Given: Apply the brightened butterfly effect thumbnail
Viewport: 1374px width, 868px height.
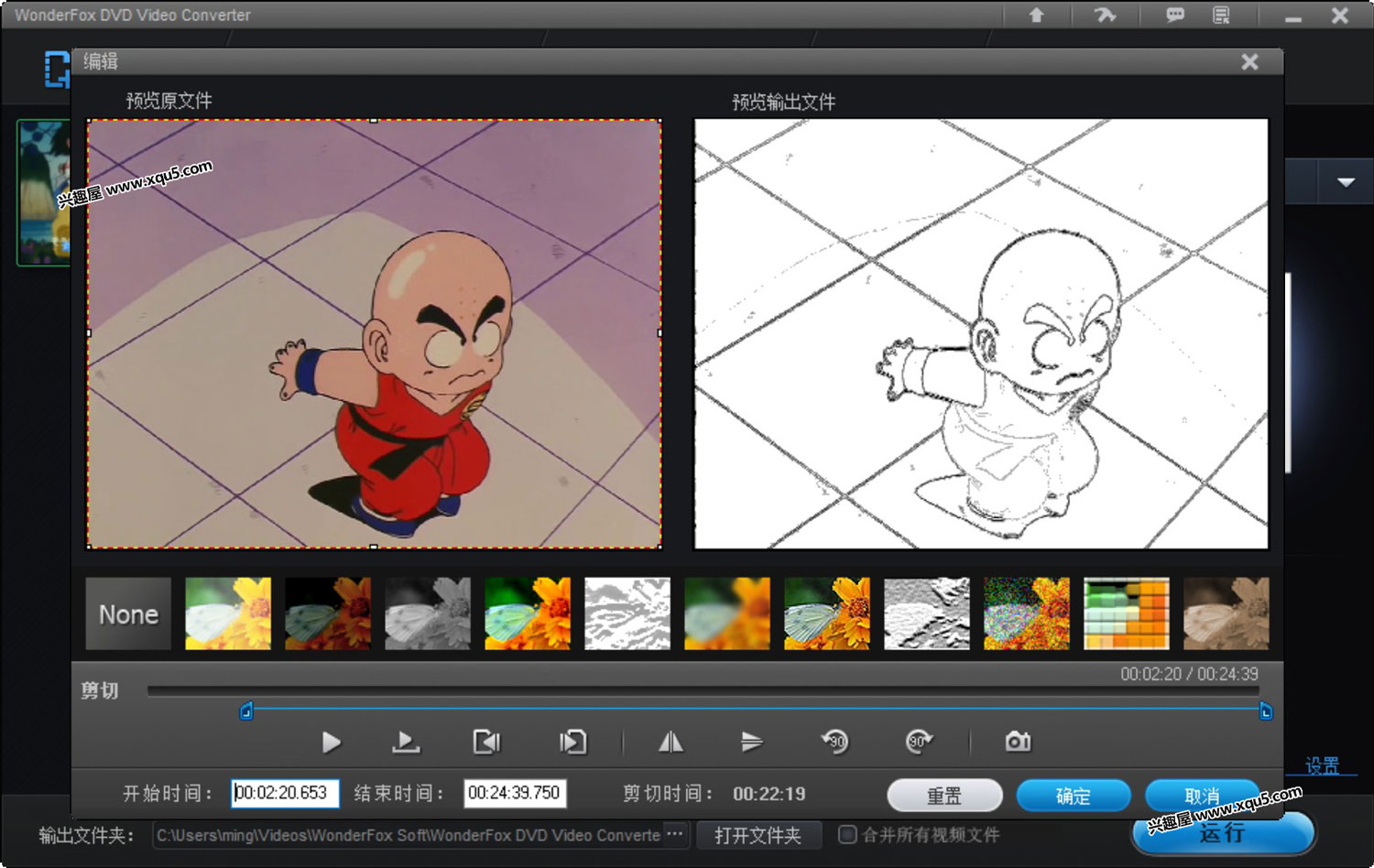Looking at the screenshot, I should tap(228, 613).
